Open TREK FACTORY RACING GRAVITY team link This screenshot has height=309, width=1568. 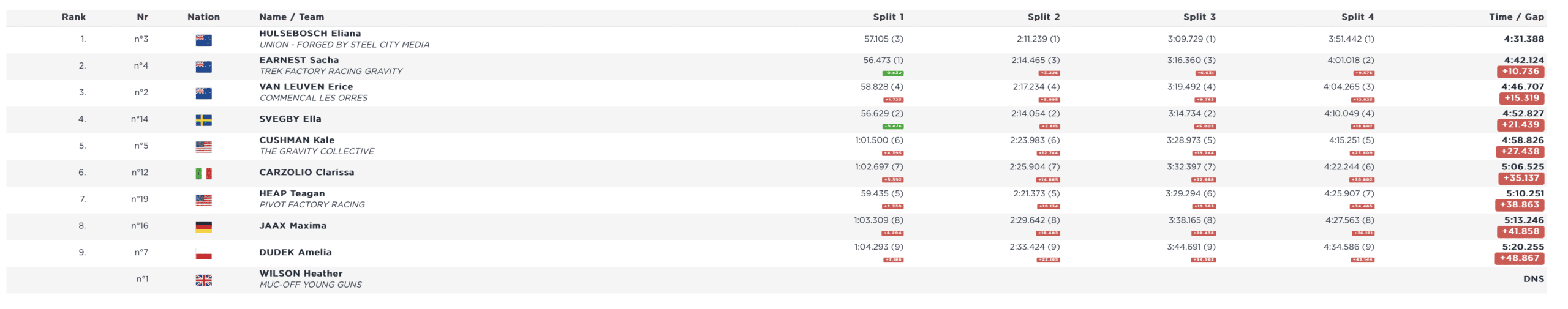tap(331, 71)
